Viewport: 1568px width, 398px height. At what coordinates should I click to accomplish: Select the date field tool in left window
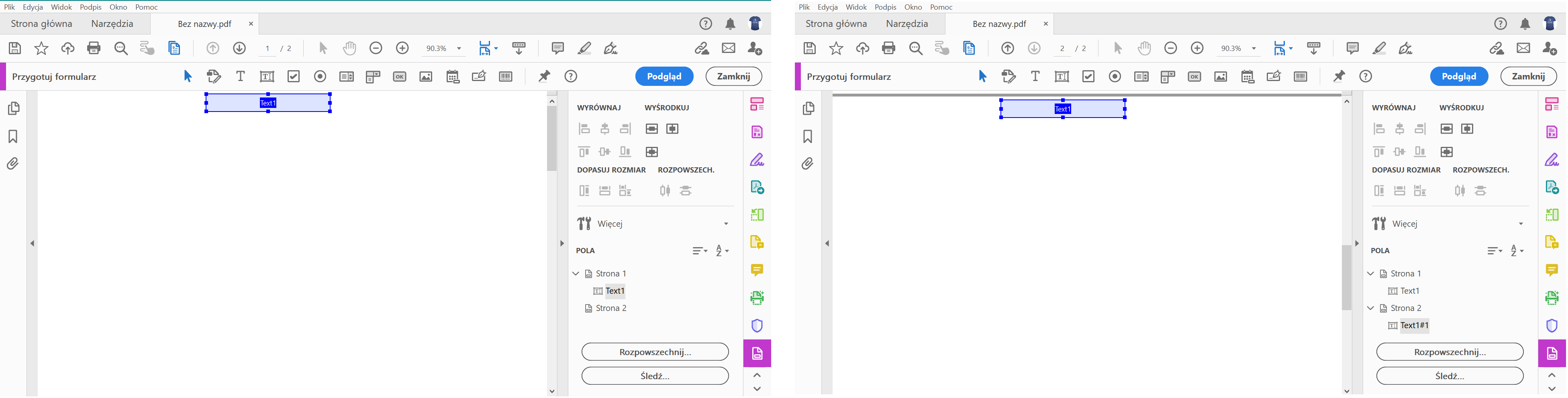(453, 77)
